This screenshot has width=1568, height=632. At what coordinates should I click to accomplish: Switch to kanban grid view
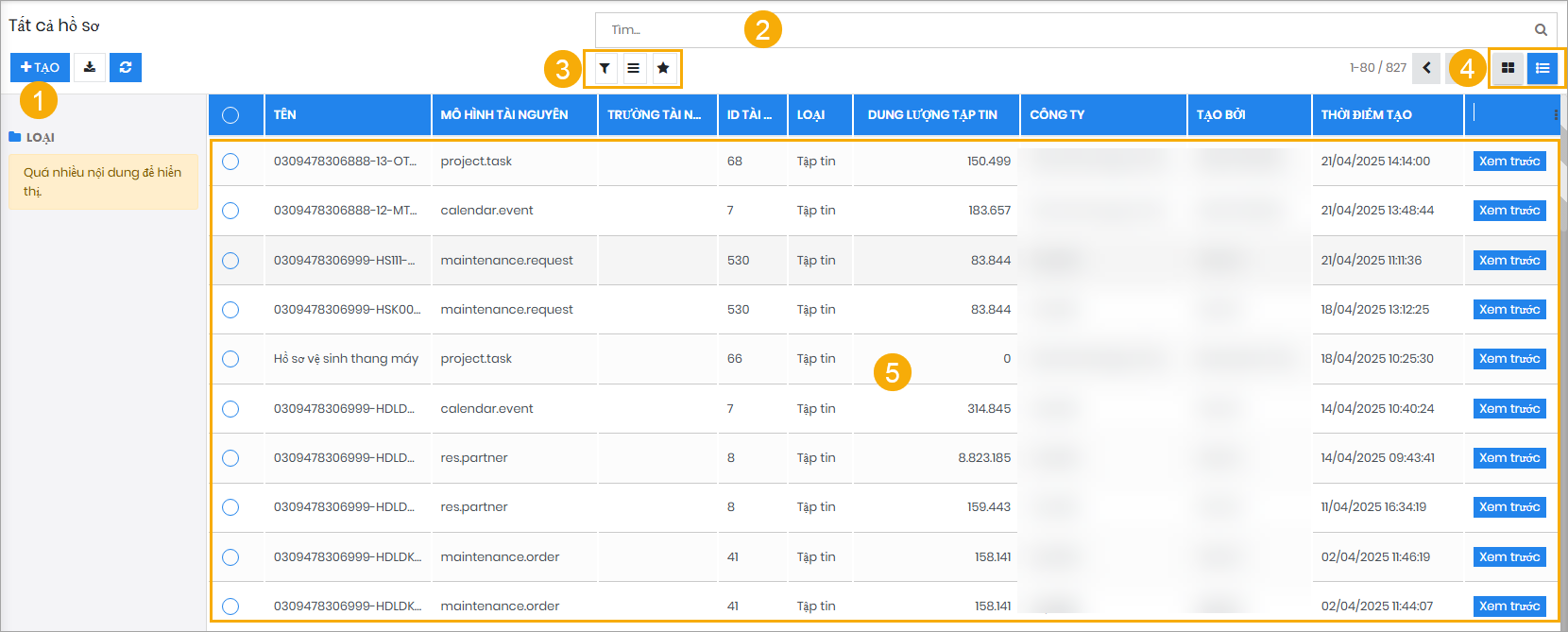pyautogui.click(x=1508, y=68)
